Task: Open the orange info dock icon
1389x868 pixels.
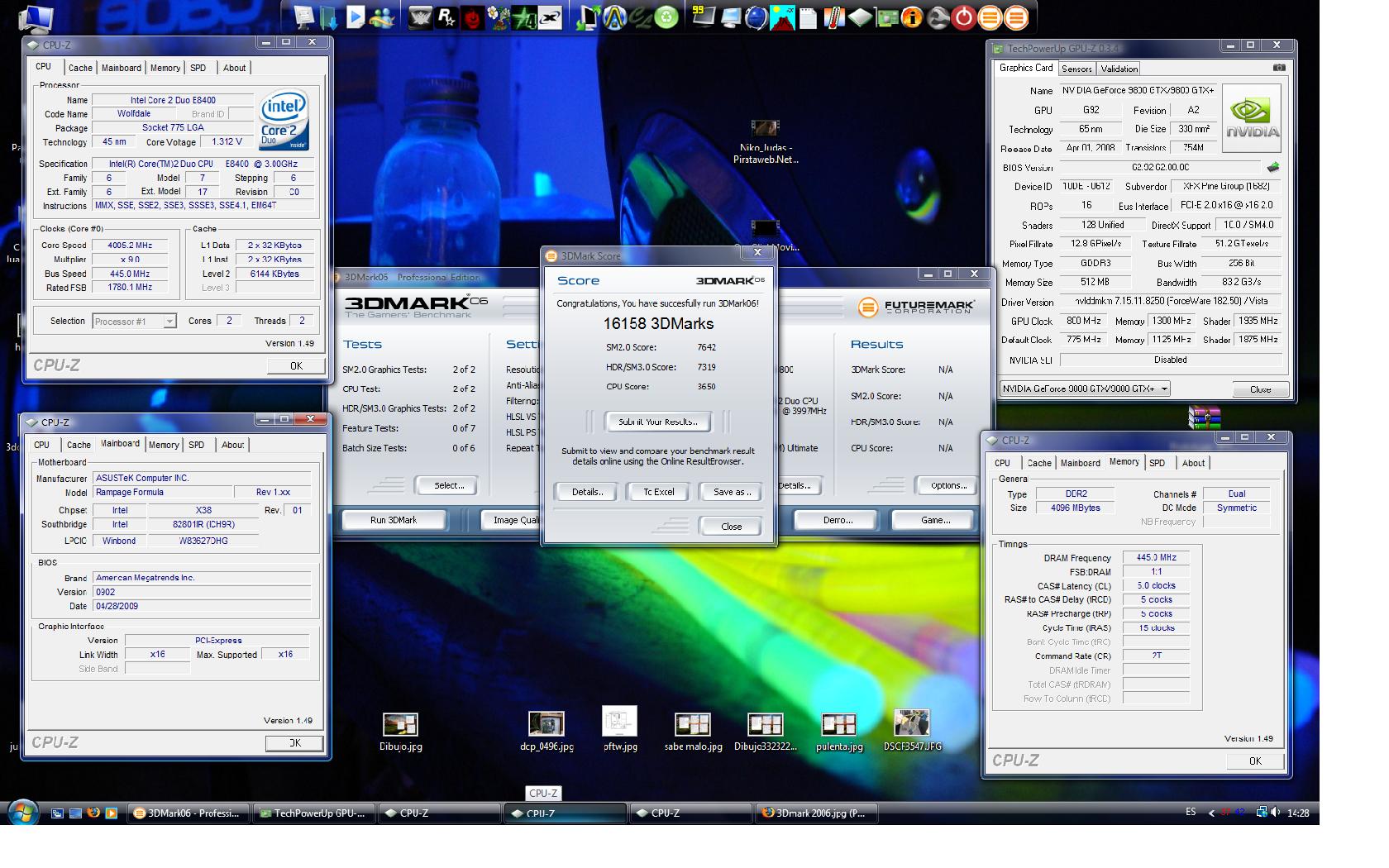Action: tap(912, 17)
